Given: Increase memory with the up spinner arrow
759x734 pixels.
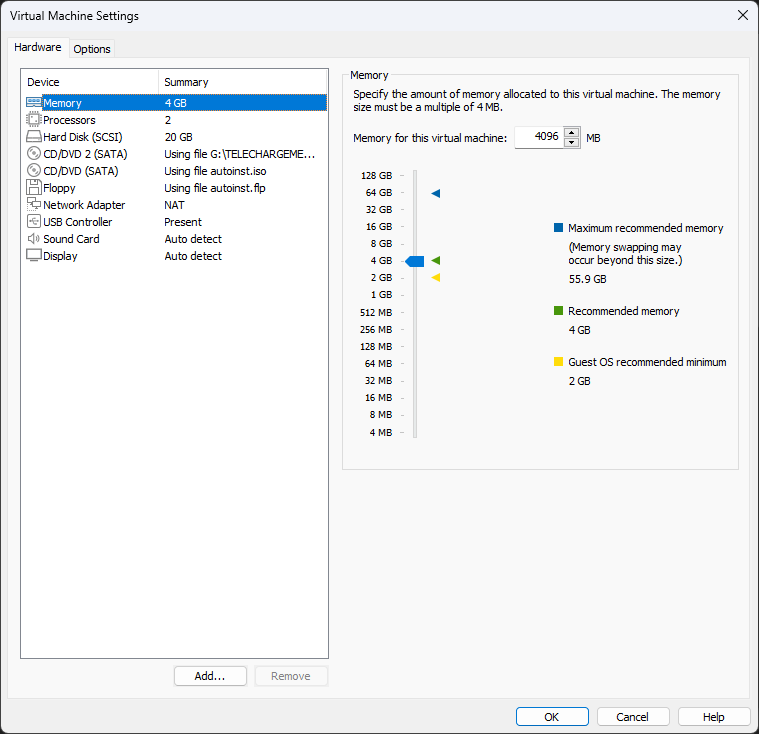Looking at the screenshot, I should 572,132.
